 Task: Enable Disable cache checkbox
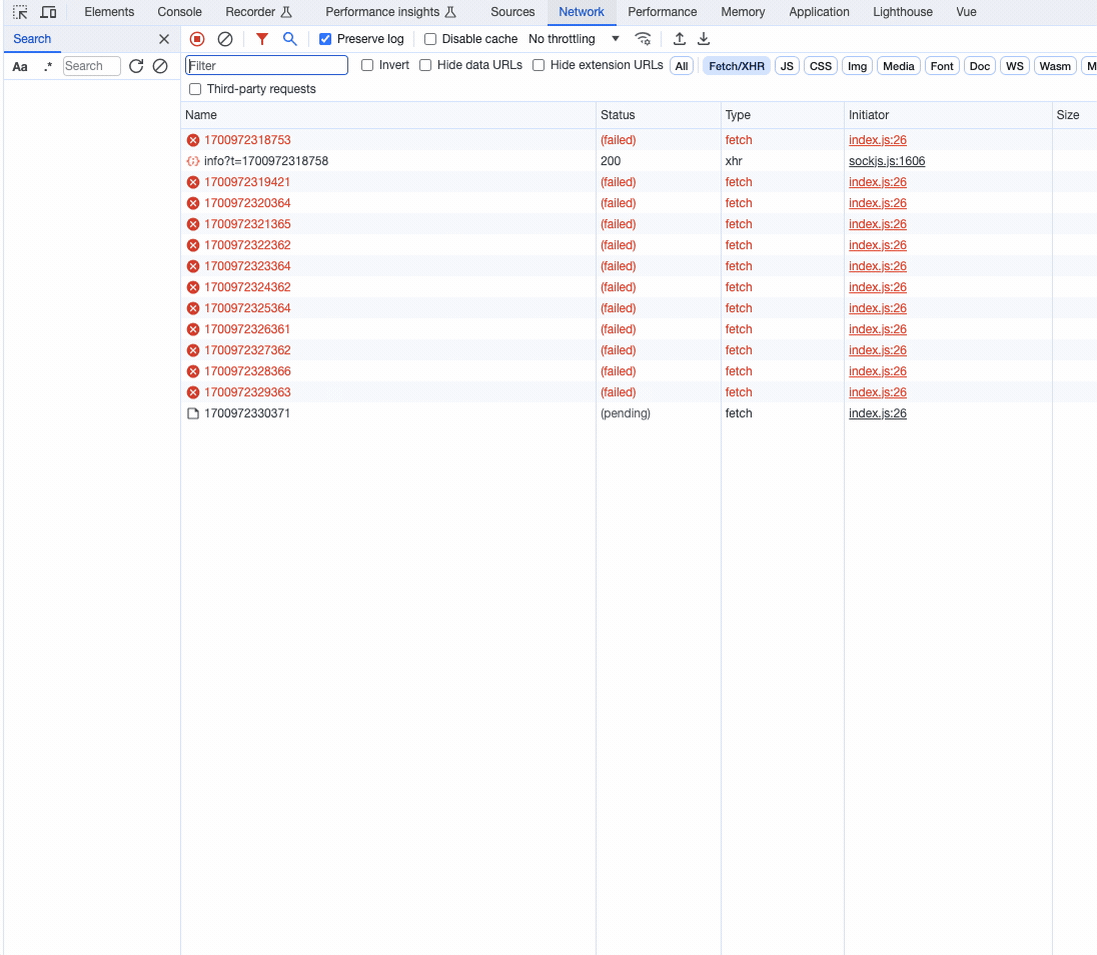(x=430, y=39)
